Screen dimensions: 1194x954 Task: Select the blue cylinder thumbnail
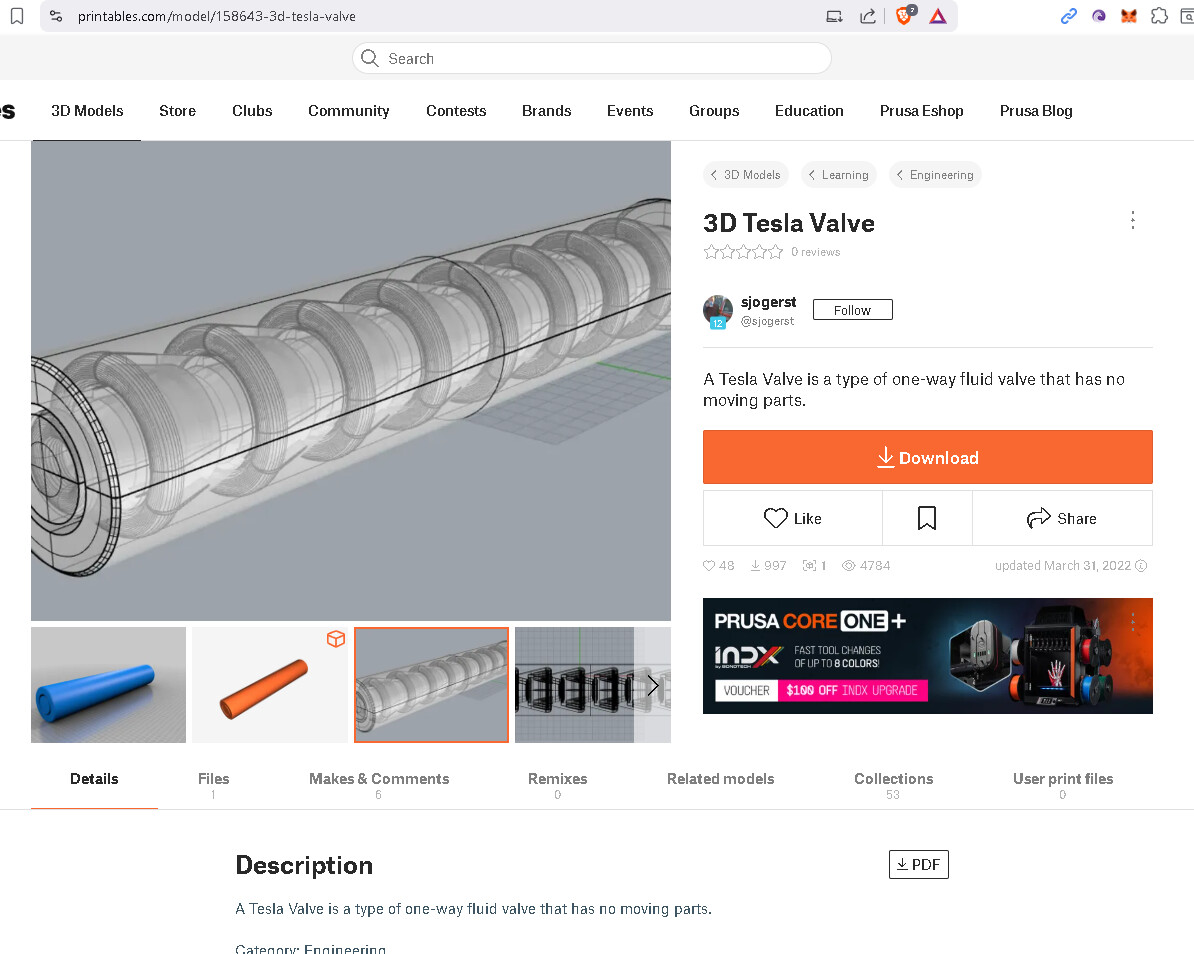(109, 685)
